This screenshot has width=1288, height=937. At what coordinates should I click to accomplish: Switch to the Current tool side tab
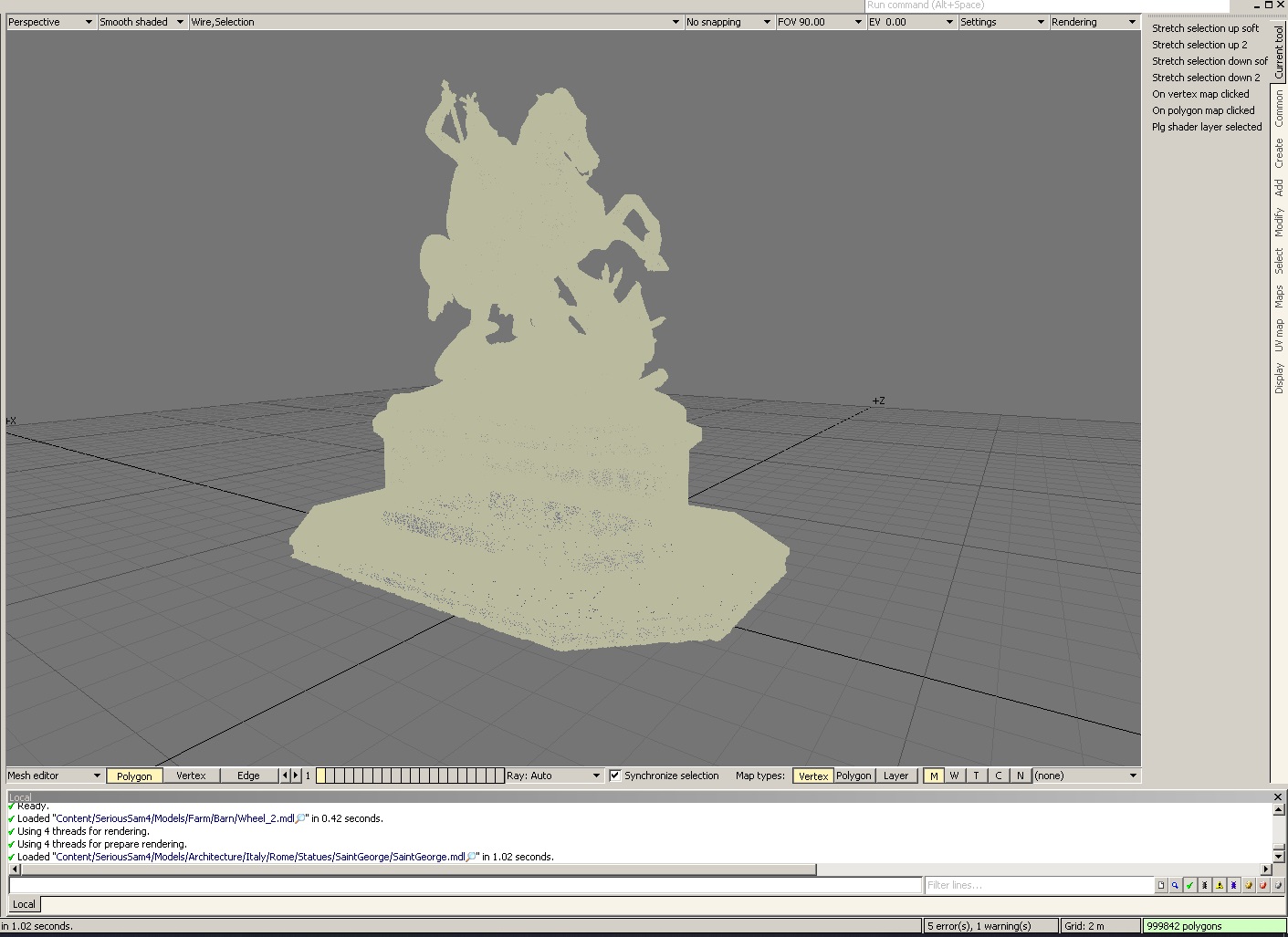1279,50
